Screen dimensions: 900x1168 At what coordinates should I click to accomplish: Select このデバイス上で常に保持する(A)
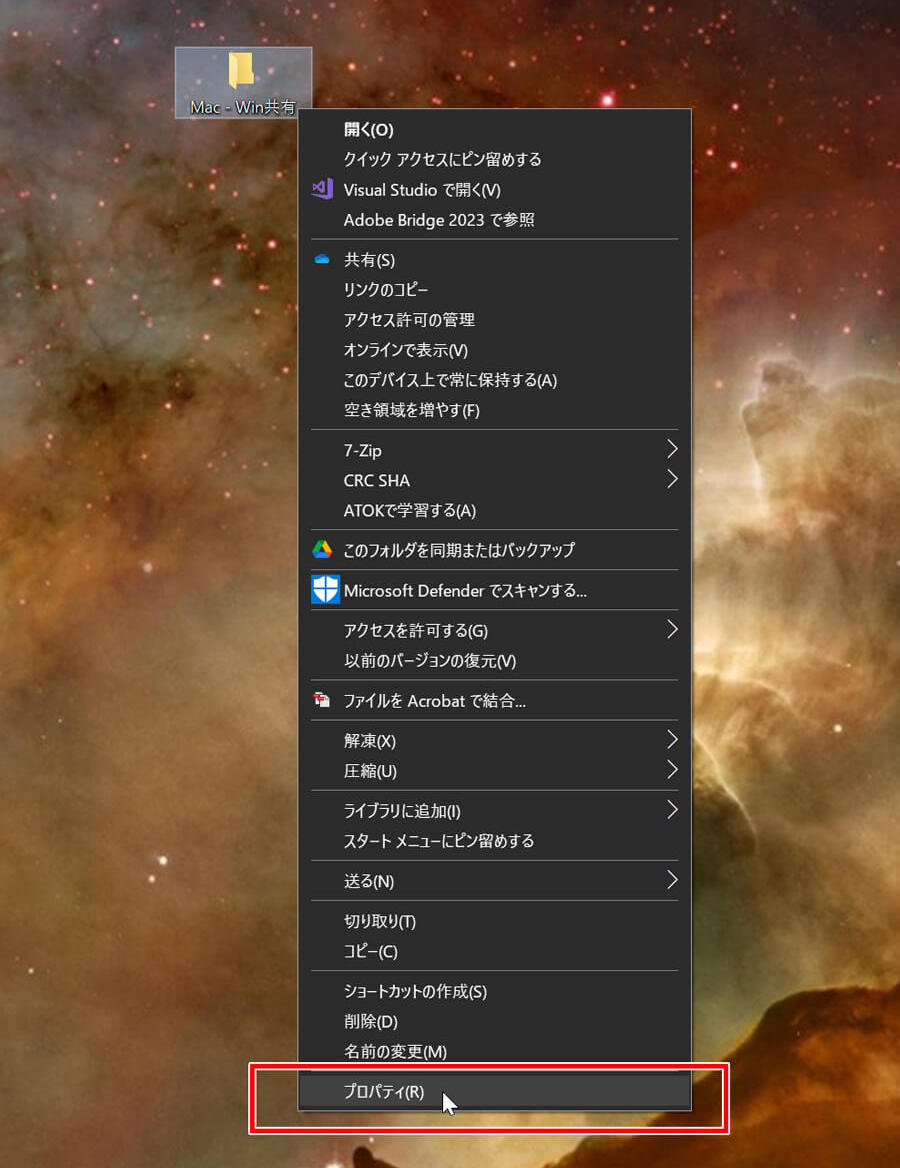pyautogui.click(x=495, y=380)
